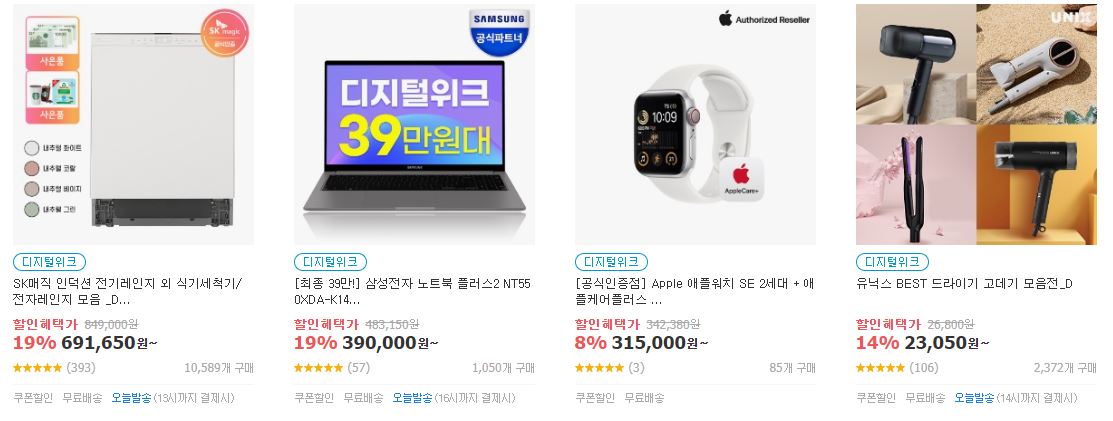1113x421 pixels.
Task: Open the Samsung laptop 39만원대 image
Action: (x=415, y=125)
